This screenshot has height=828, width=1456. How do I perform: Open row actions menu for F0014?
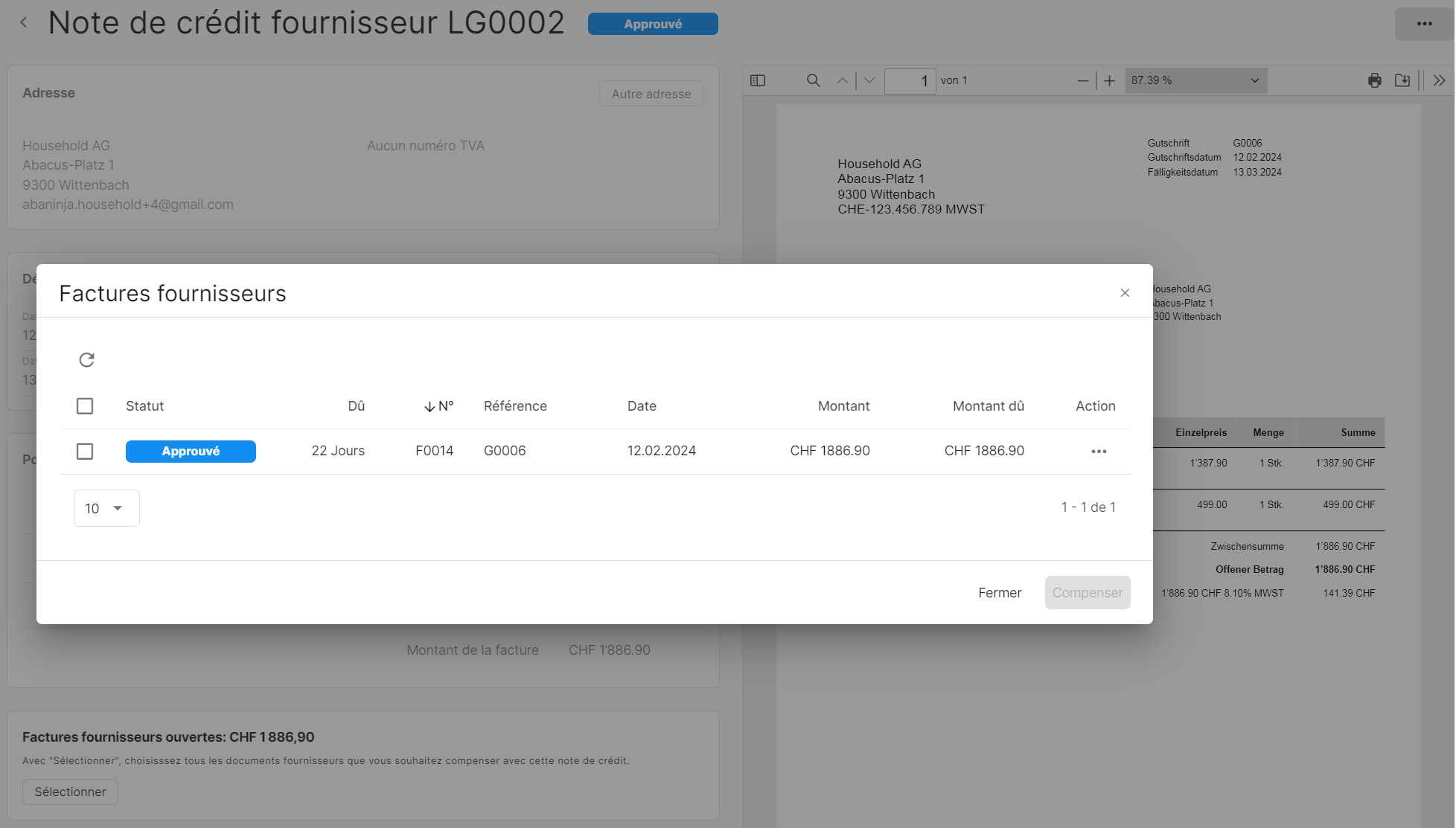click(x=1099, y=452)
